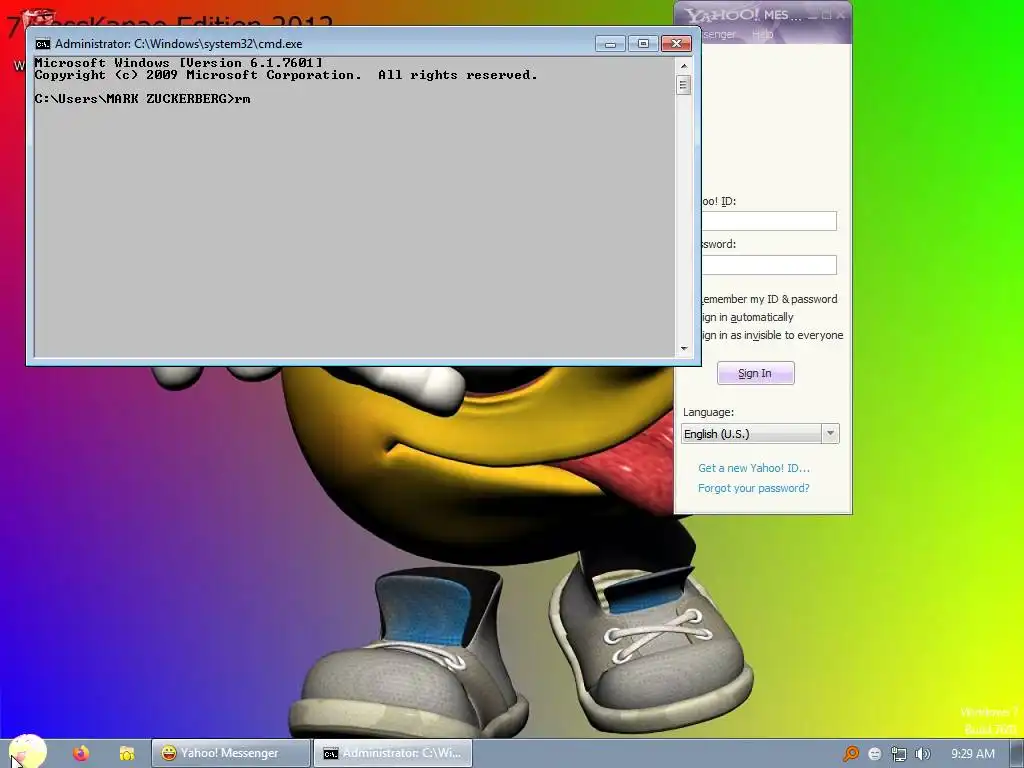
Task: Focus the Yahoo! ID input field
Action: click(x=769, y=221)
